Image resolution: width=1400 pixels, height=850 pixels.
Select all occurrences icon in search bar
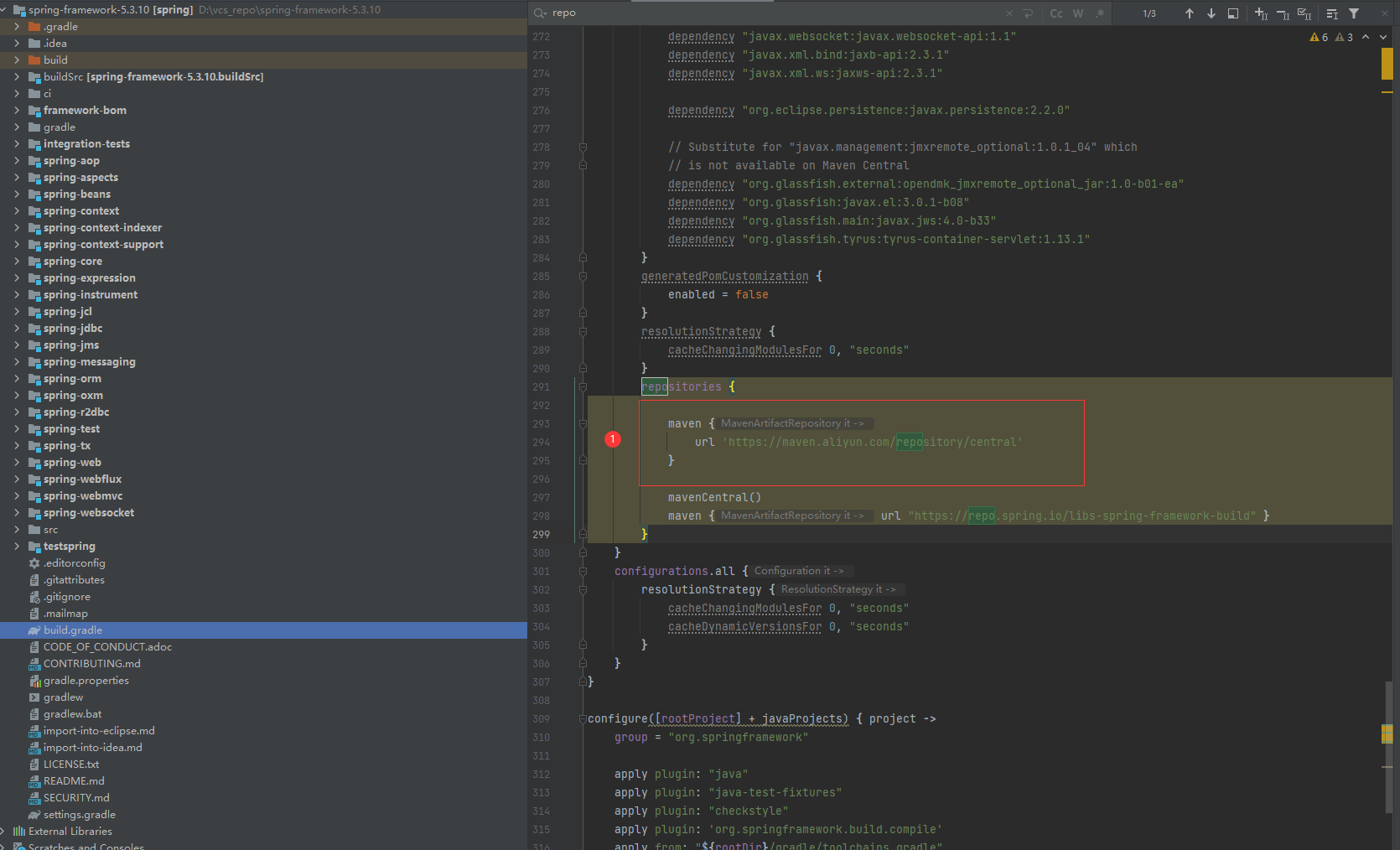[1304, 13]
